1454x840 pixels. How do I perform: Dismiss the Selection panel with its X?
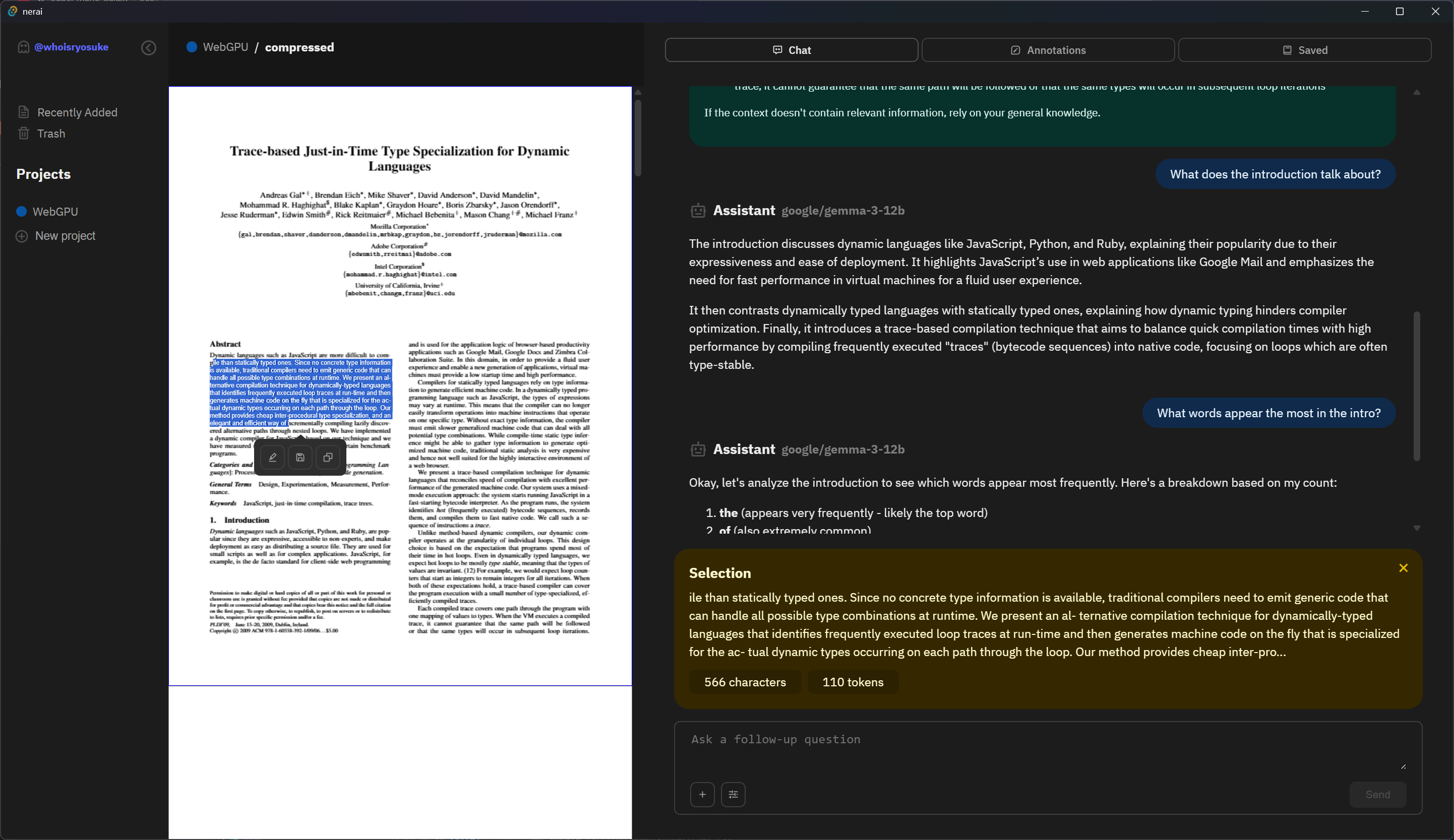(1403, 568)
